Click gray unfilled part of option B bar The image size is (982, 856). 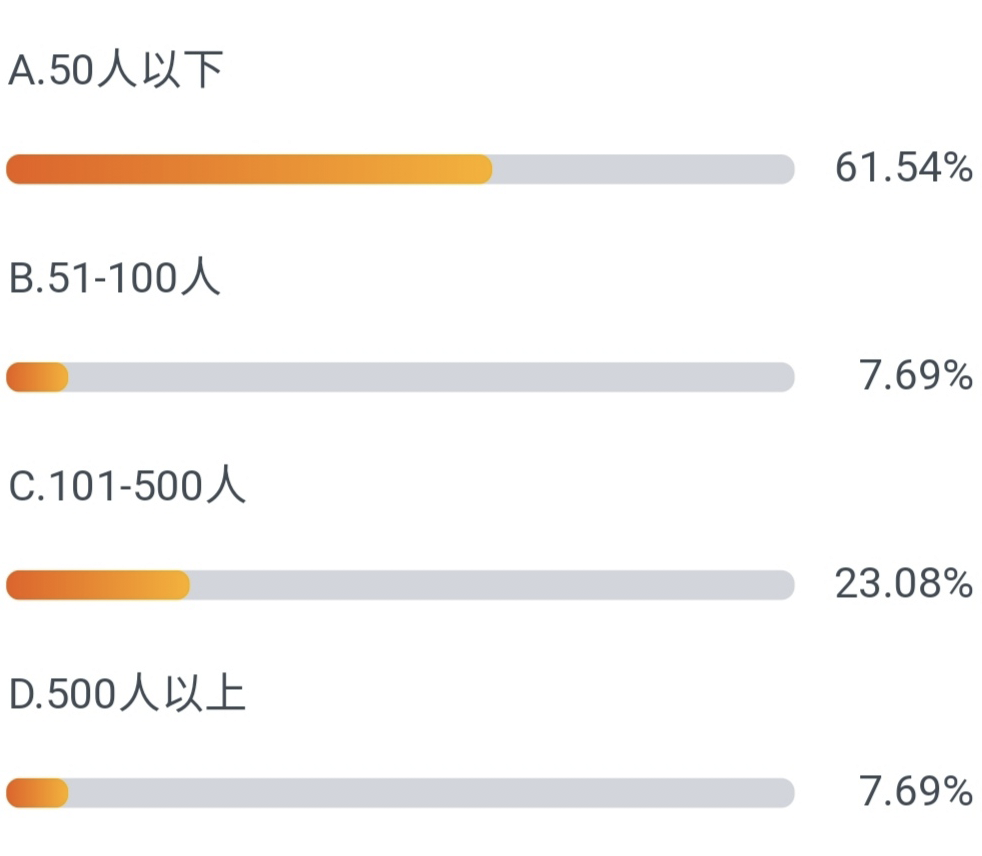[432, 377]
